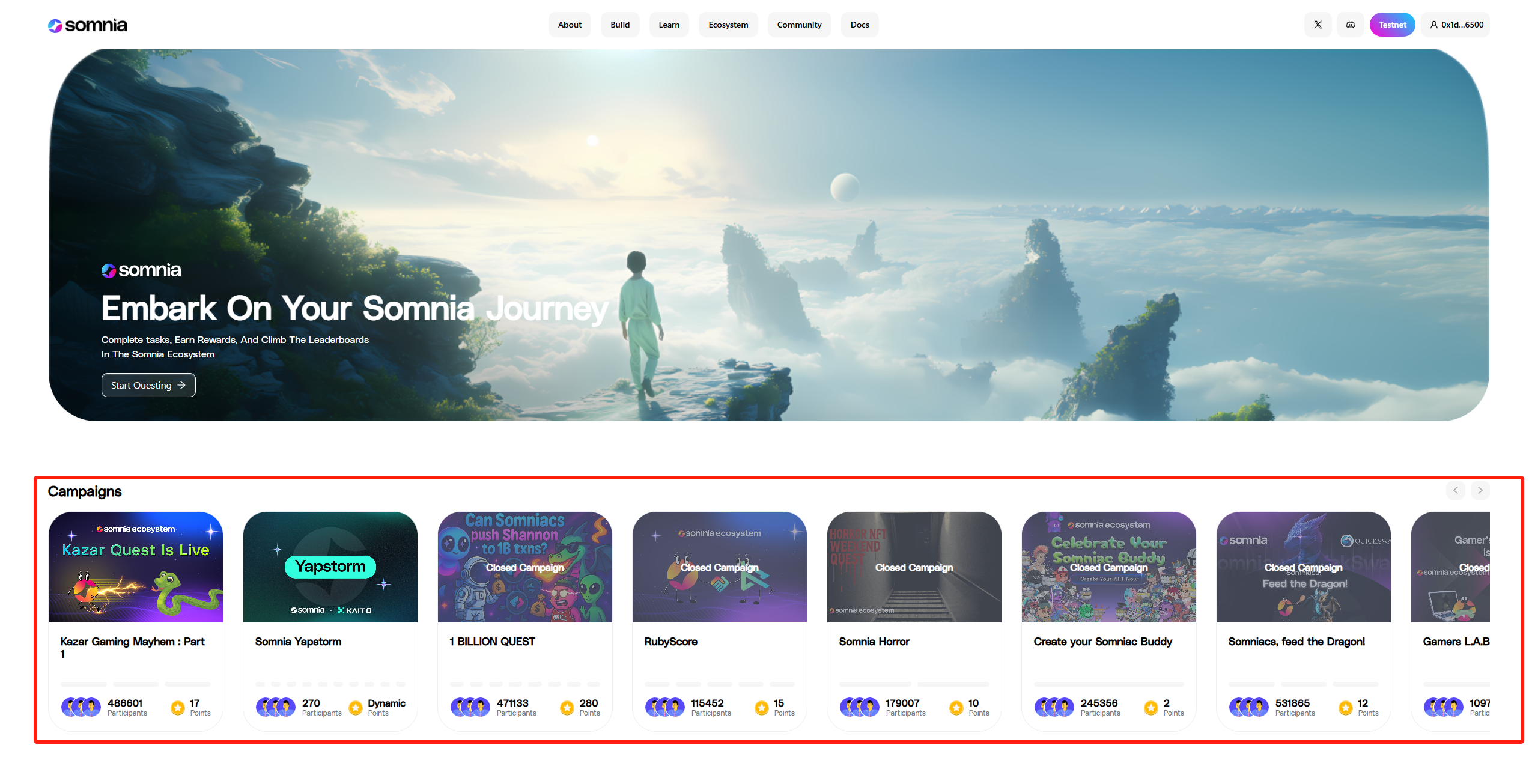1538x784 pixels.
Task: Click Somnia Horror card title
Action: tap(874, 642)
